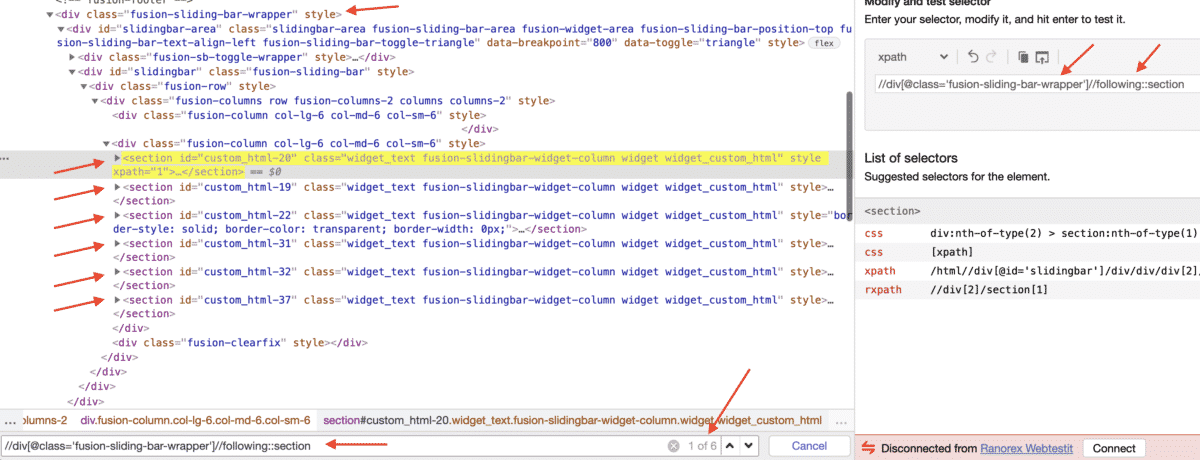The width and height of the screenshot is (1200, 460).
Task: Select the css [xpath] suggested selector
Action: 953,252
